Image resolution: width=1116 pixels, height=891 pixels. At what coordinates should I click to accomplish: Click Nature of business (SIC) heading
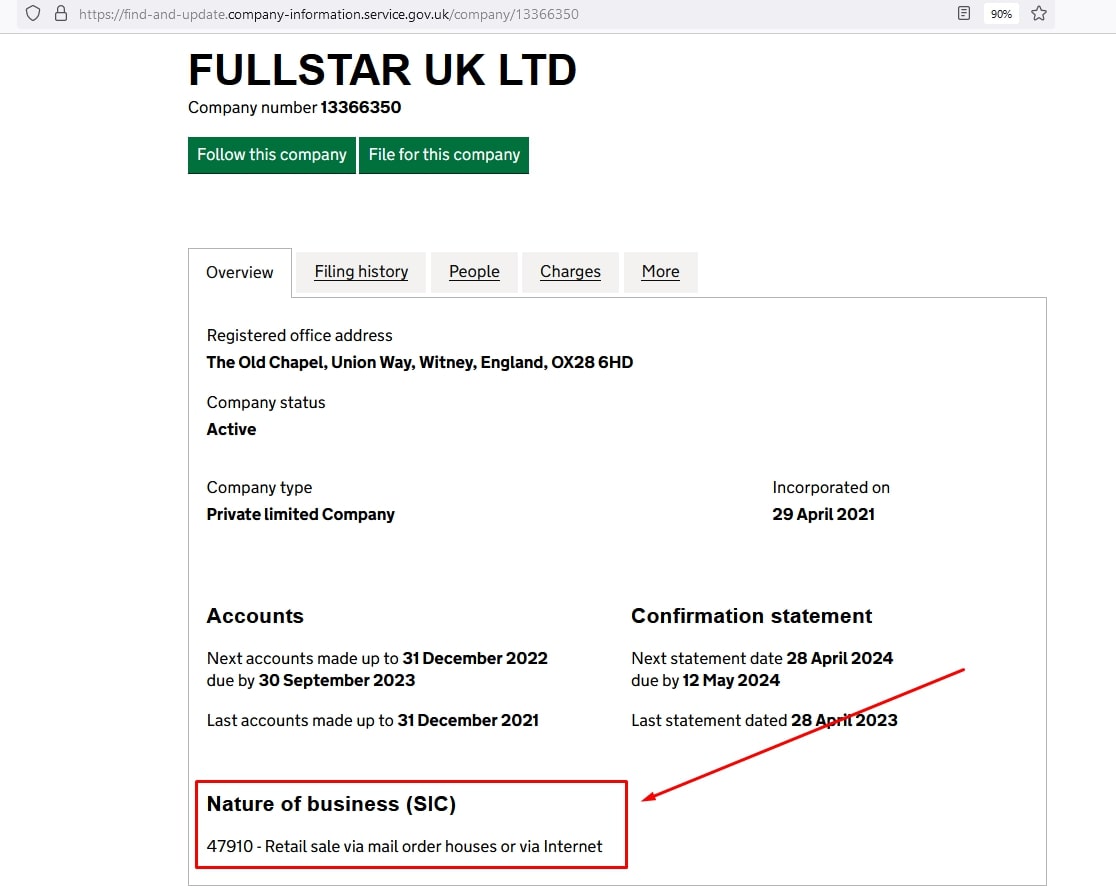(x=331, y=804)
